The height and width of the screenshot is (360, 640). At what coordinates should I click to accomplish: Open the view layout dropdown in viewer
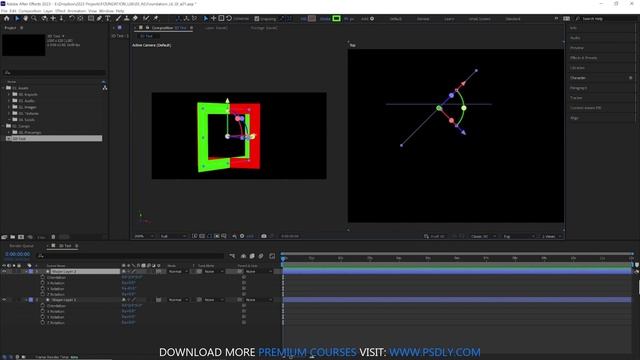[551, 236]
